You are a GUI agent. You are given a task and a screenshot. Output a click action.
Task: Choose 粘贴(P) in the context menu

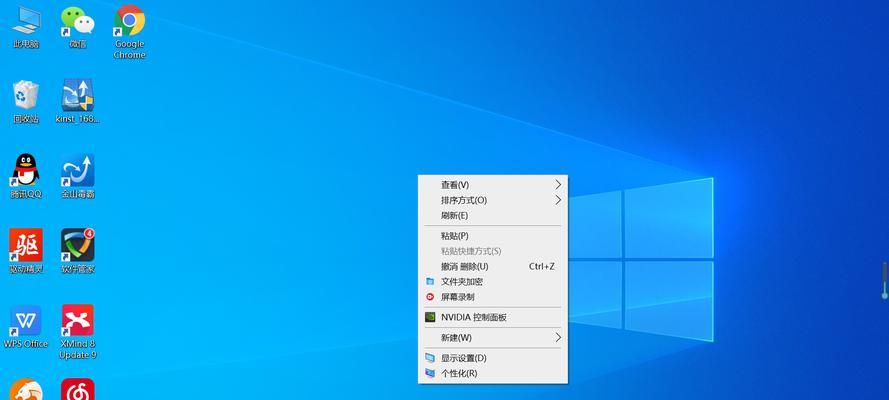(493, 236)
